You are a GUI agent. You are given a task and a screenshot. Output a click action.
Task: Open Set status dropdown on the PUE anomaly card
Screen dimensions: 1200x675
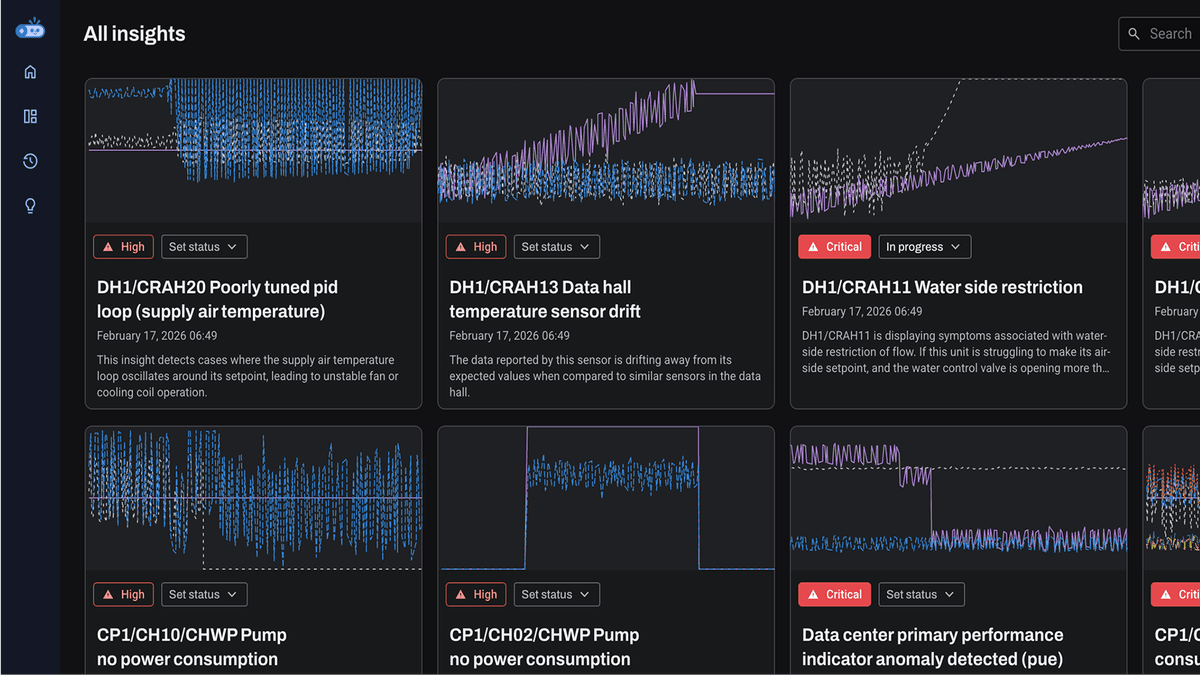(921, 594)
